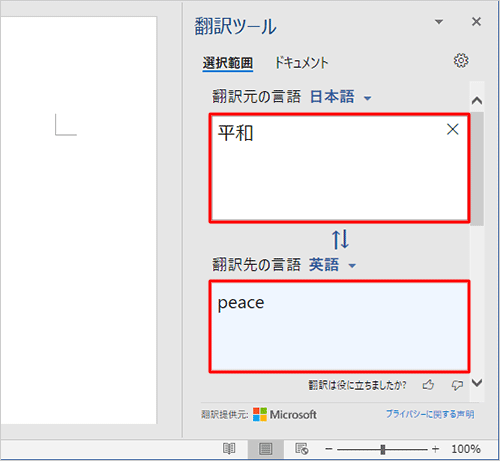
Task: Open the プライバシーに関する声明 link
Action: (x=430, y=414)
